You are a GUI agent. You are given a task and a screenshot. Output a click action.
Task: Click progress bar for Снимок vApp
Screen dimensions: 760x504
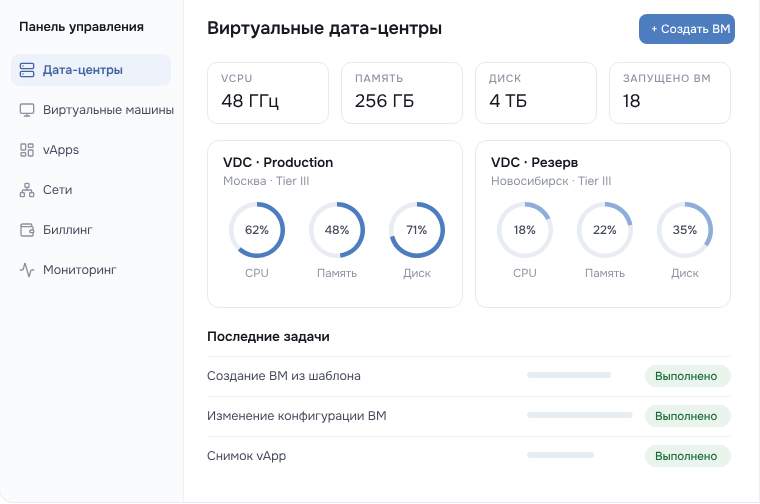coord(560,455)
